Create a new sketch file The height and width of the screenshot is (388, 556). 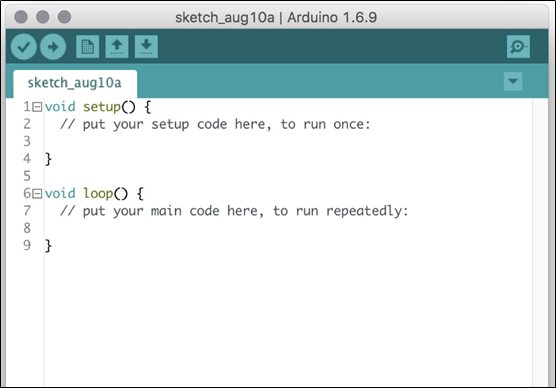(x=88, y=46)
